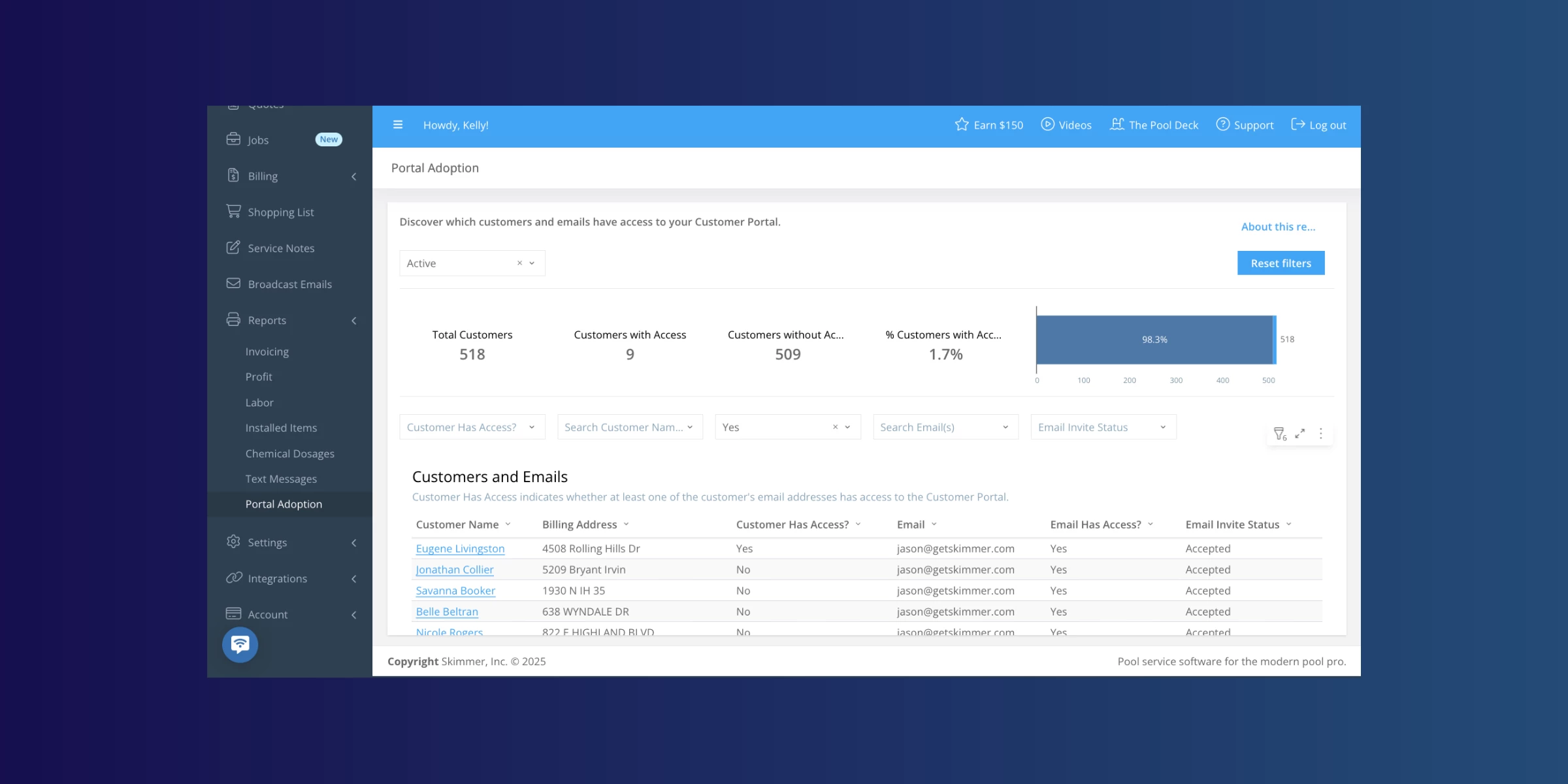Open the Chemical Dosages report
The image size is (1568, 784).
click(289, 453)
